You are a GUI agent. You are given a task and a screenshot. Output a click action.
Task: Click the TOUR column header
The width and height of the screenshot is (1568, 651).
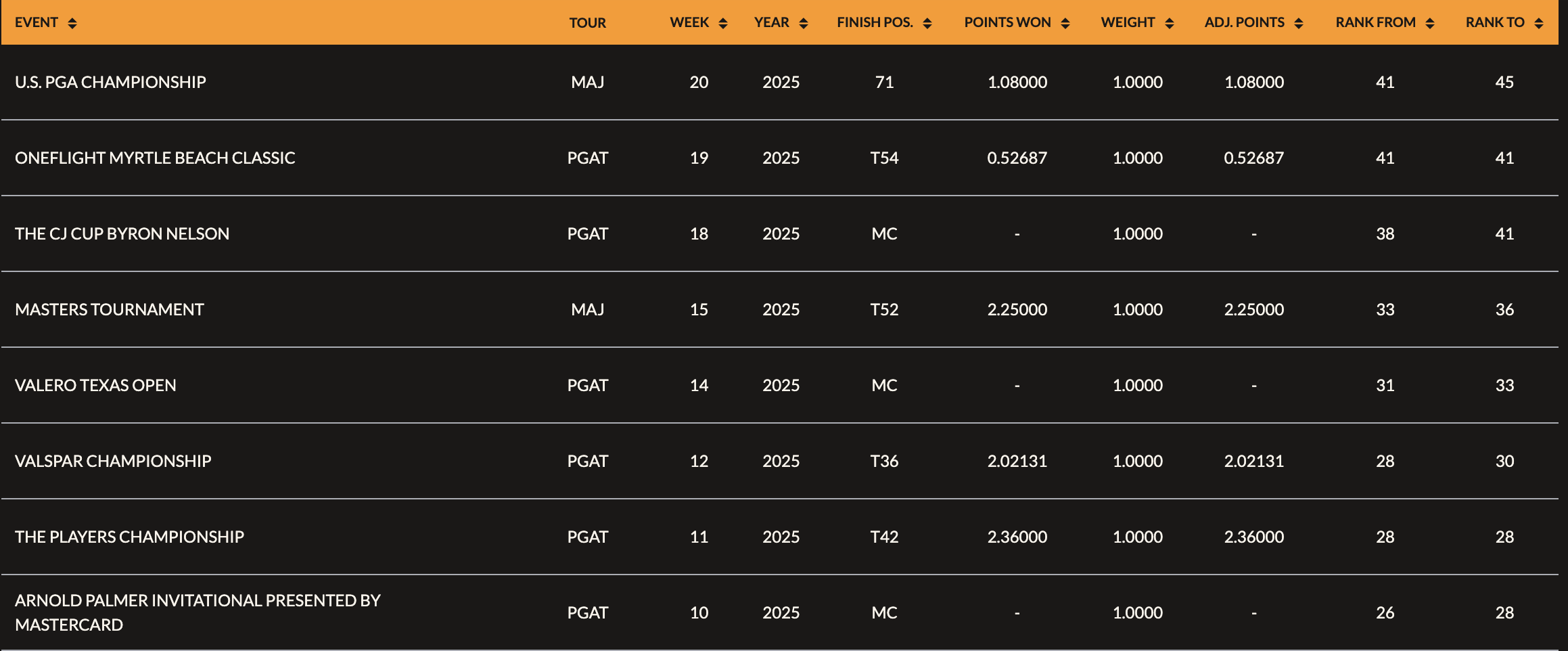pos(587,23)
